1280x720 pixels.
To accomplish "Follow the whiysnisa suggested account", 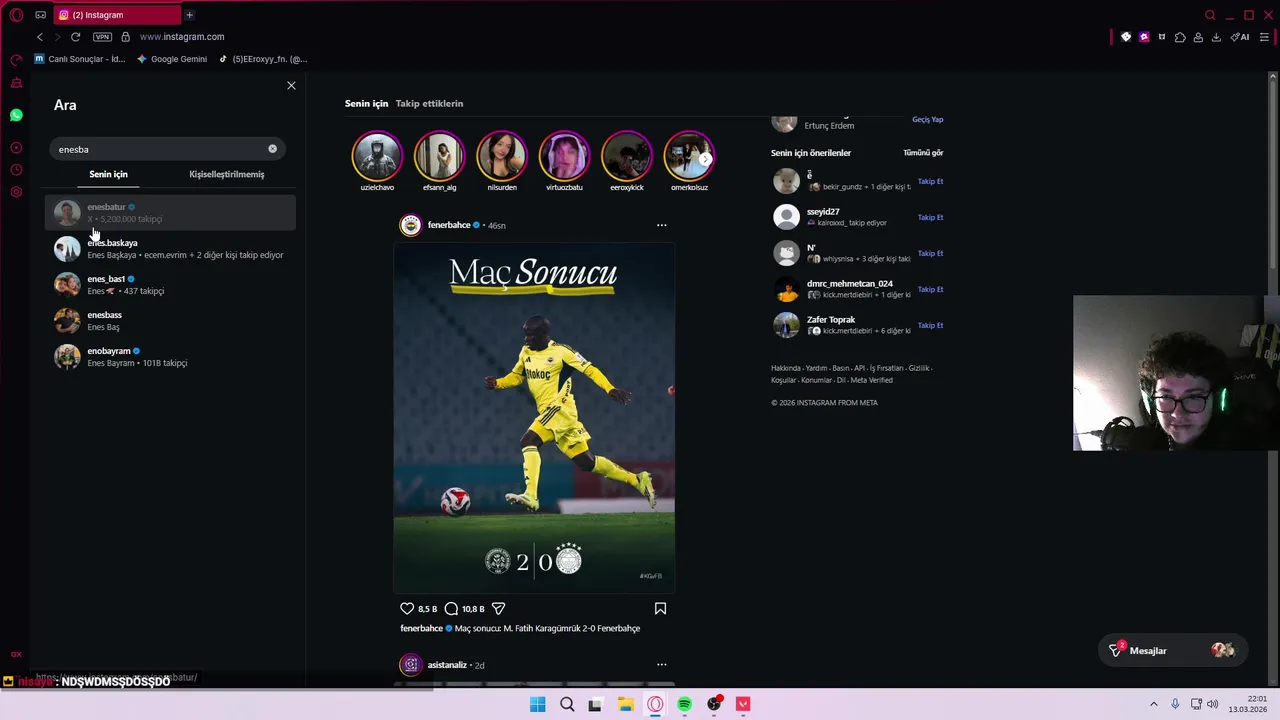I will (930, 253).
